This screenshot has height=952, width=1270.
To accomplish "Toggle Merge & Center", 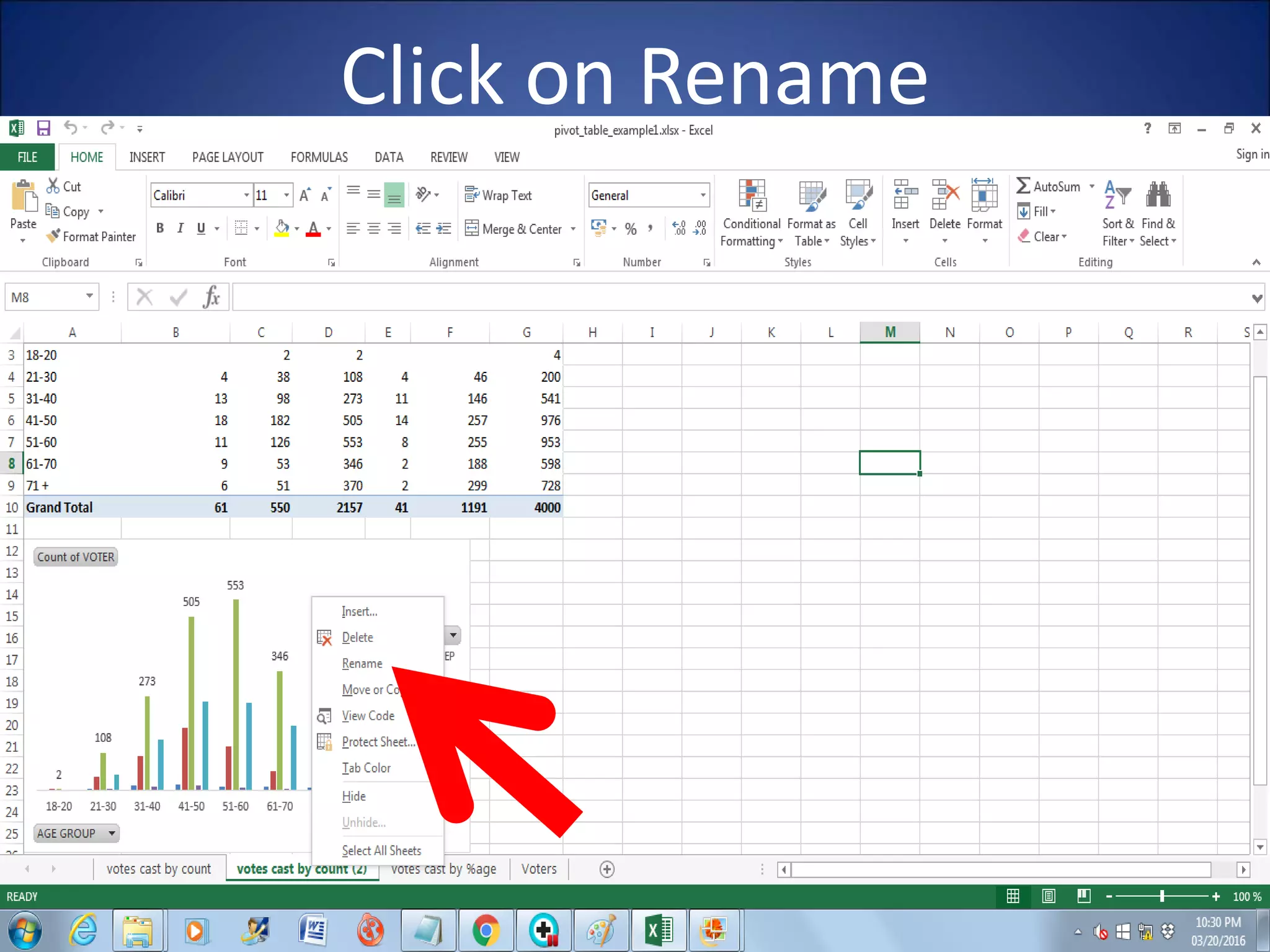I will pyautogui.click(x=513, y=229).
